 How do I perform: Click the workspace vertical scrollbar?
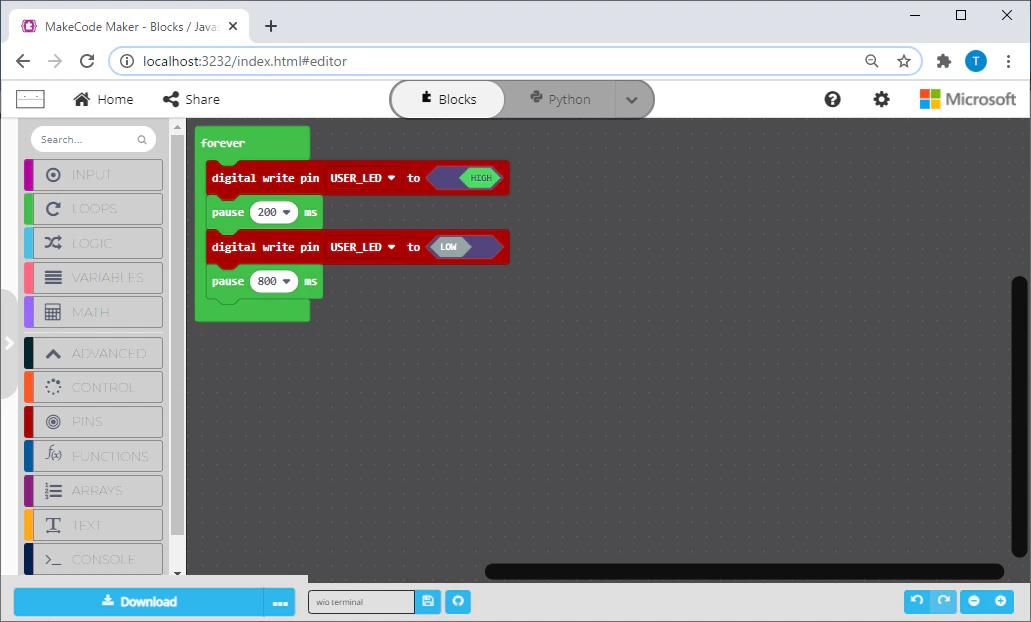tap(1019, 417)
